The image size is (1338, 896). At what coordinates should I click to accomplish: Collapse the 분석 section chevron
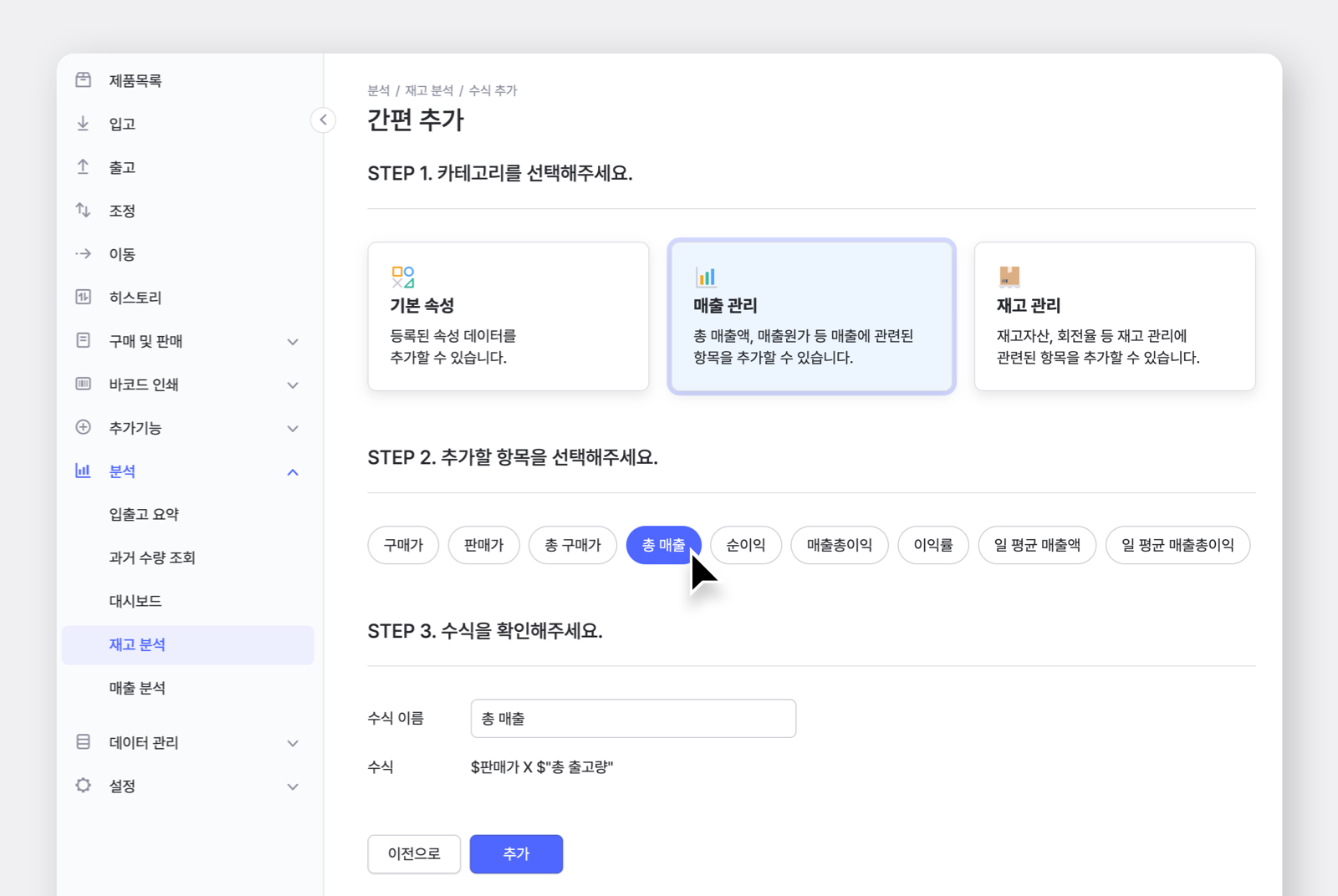293,471
